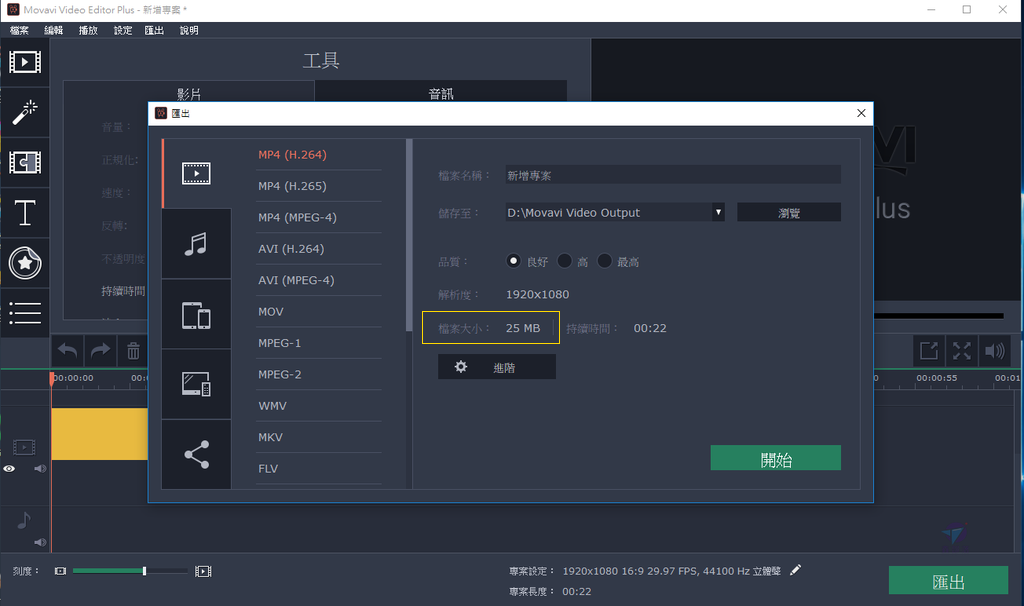
Task: Select audio export category music note
Action: [x=196, y=244]
